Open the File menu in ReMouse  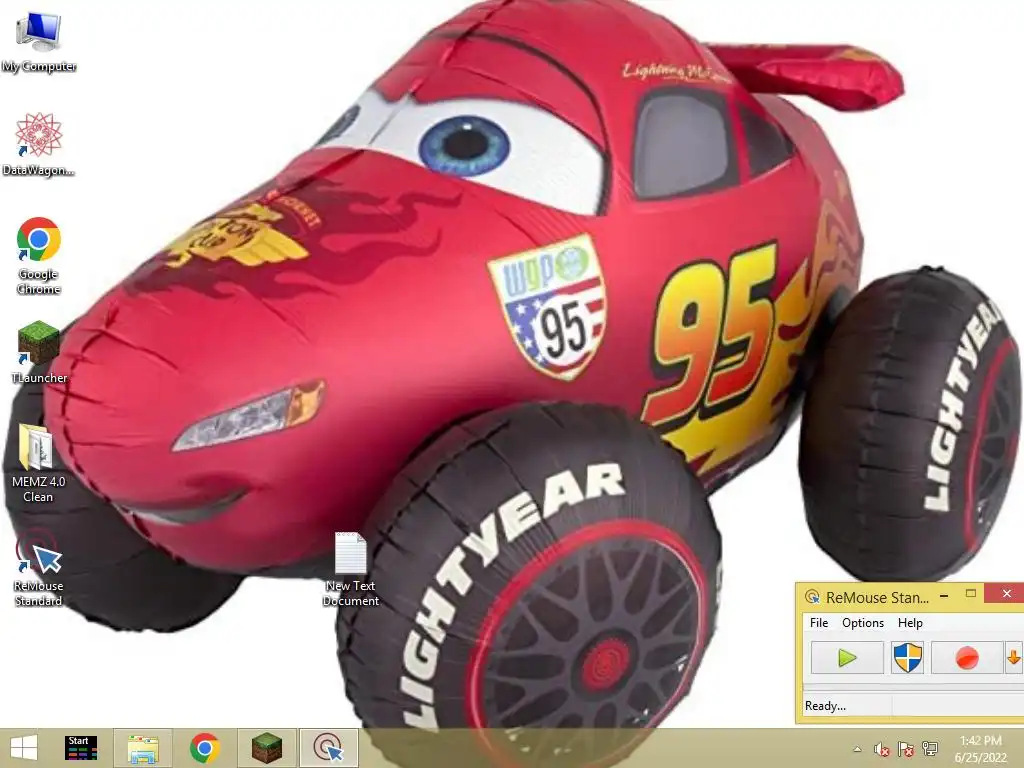click(x=818, y=623)
